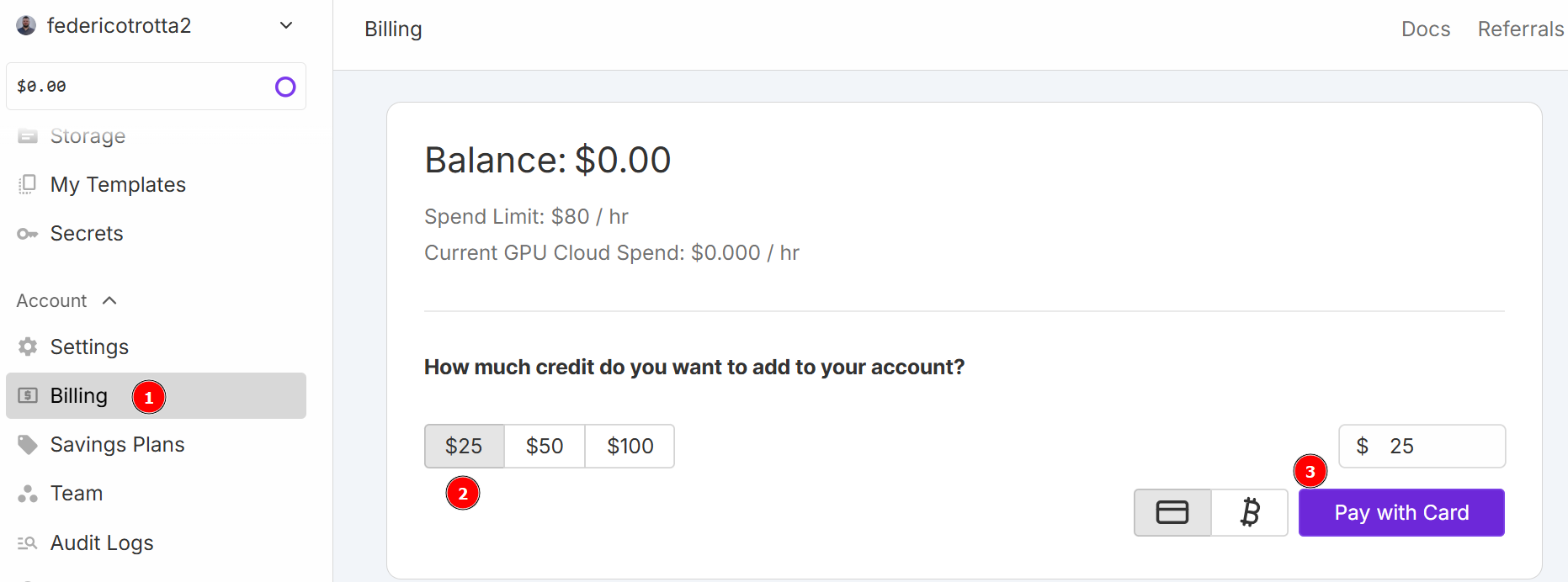Click the Settings gear icon
Screen dimensions: 1568x582
point(28,347)
